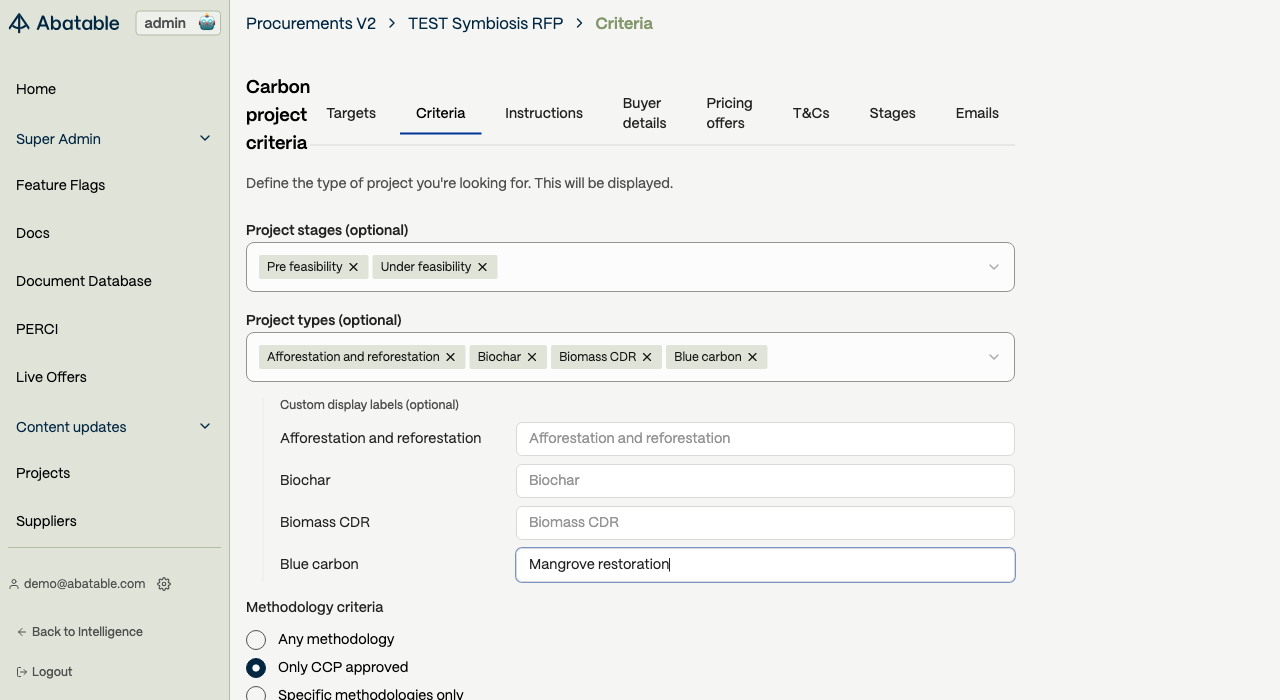Choose Specific methodologies only option
1280x700 pixels.
256,694
